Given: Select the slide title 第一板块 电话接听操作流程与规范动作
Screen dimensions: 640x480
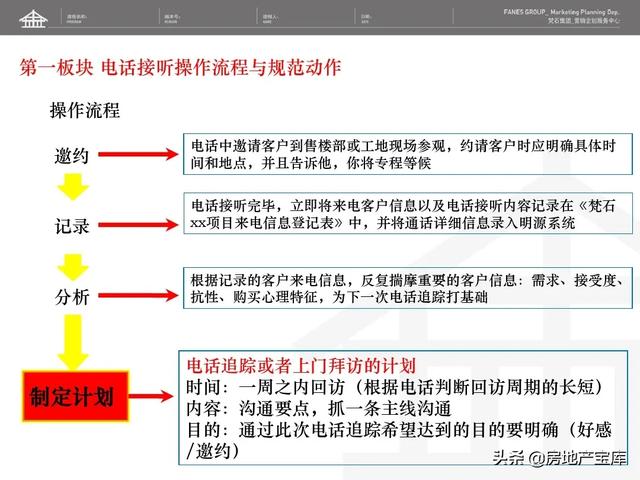Looking at the screenshot, I should [180, 67].
